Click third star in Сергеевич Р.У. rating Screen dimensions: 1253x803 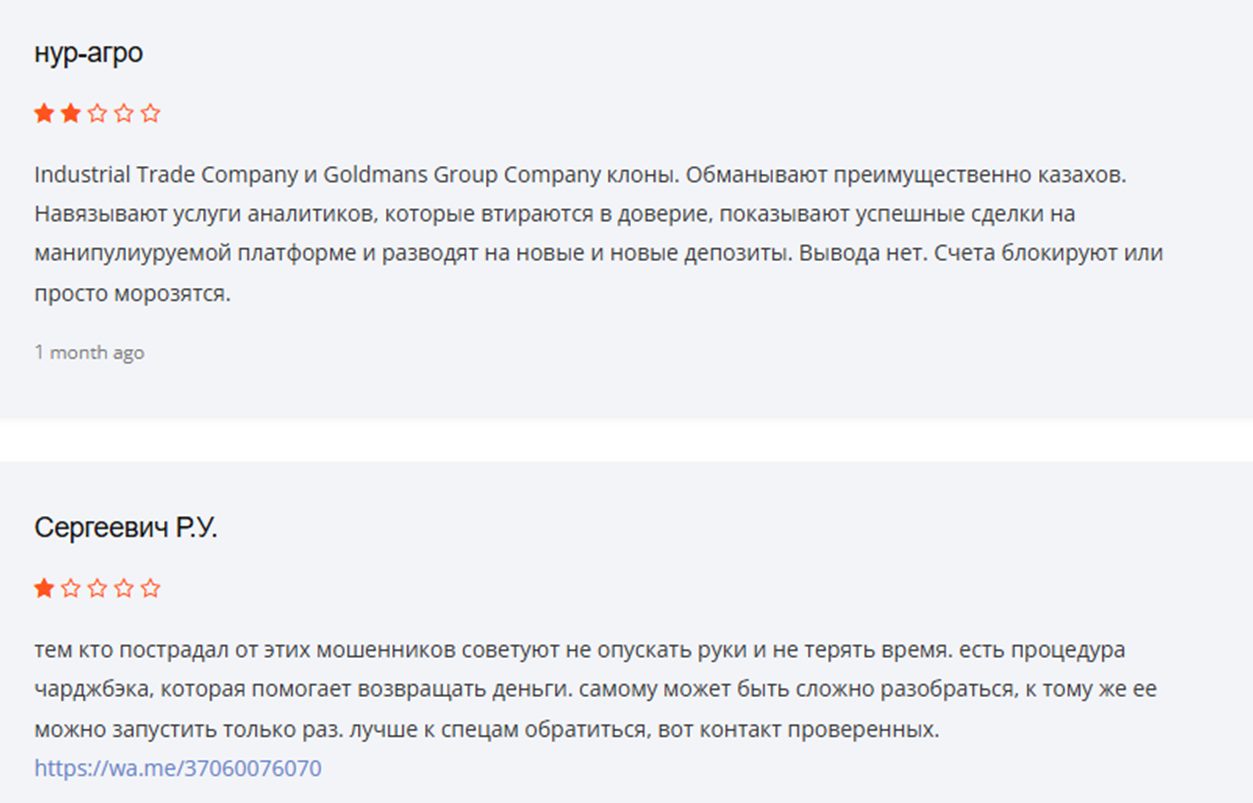pyautogui.click(x=97, y=588)
